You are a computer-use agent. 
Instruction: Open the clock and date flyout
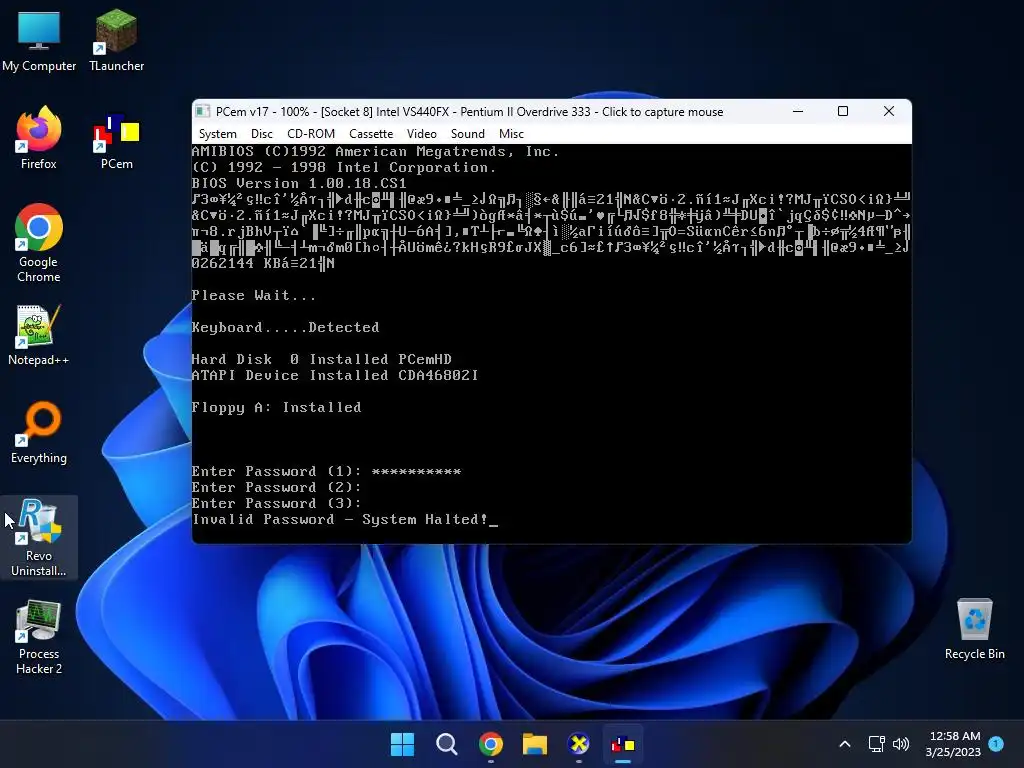point(953,744)
